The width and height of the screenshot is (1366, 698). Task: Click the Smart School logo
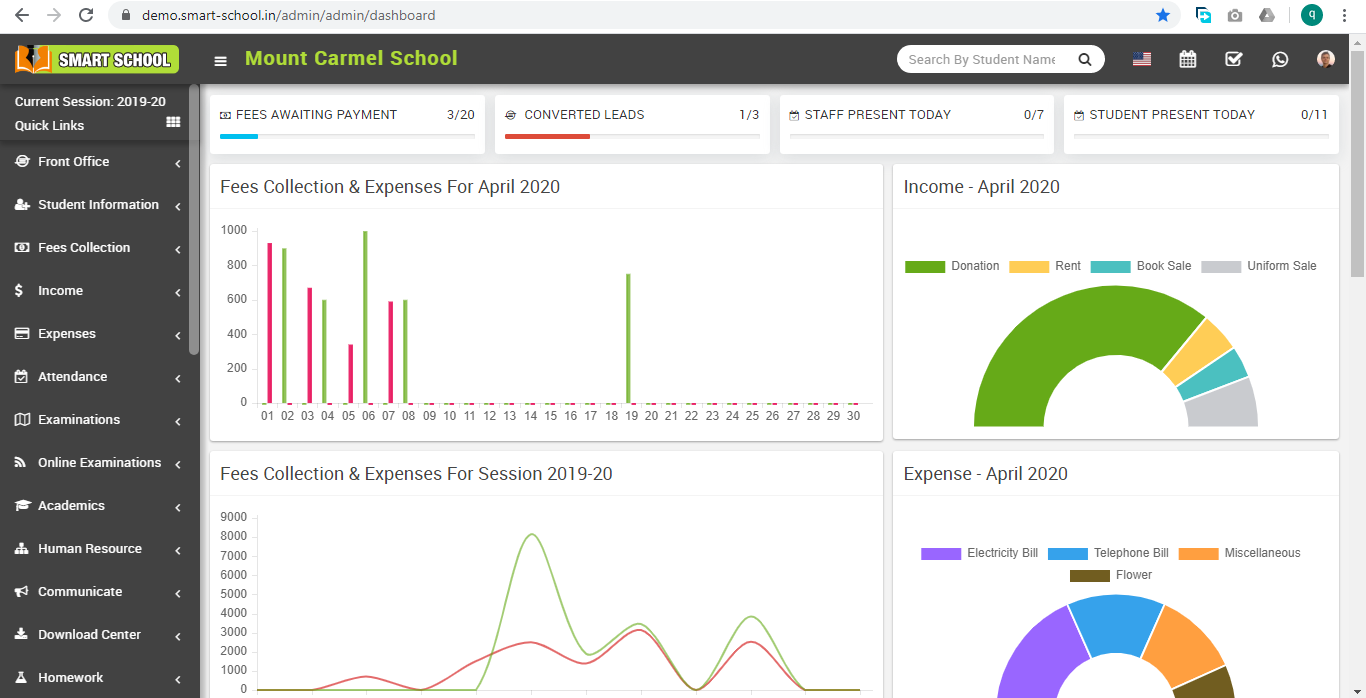click(x=97, y=59)
